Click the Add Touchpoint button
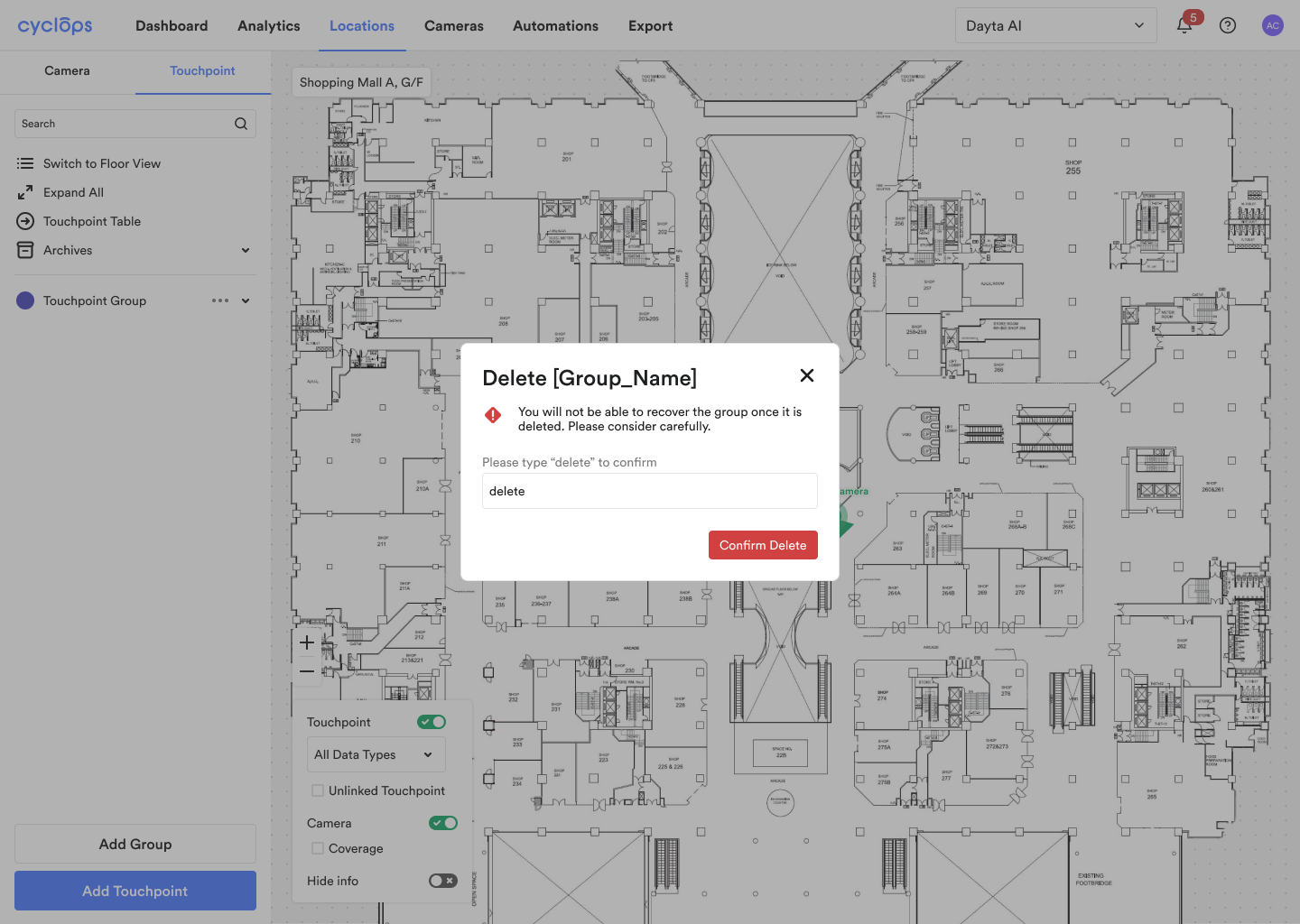The height and width of the screenshot is (924, 1300). click(x=135, y=891)
